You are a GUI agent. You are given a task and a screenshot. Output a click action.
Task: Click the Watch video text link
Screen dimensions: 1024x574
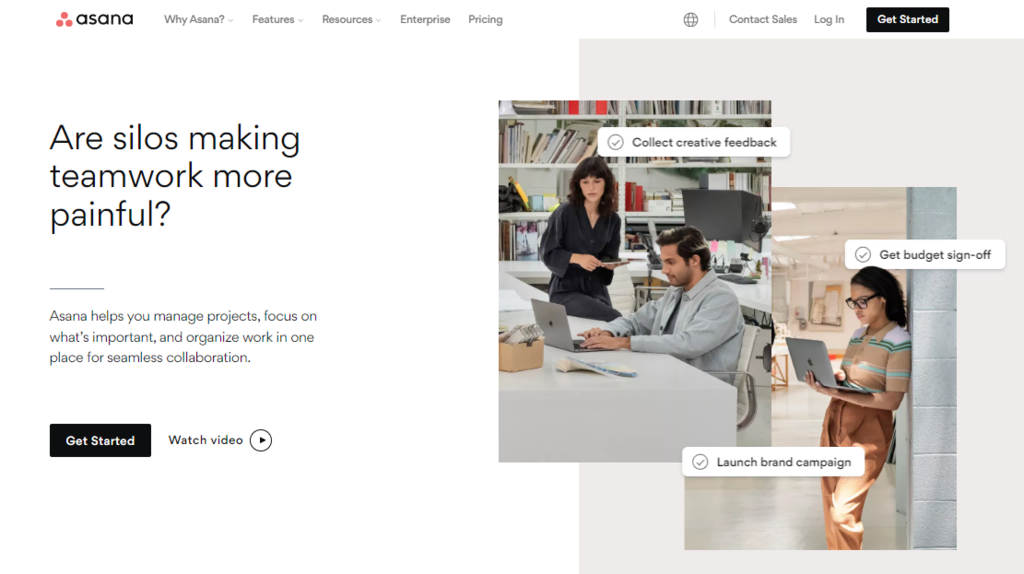click(206, 440)
